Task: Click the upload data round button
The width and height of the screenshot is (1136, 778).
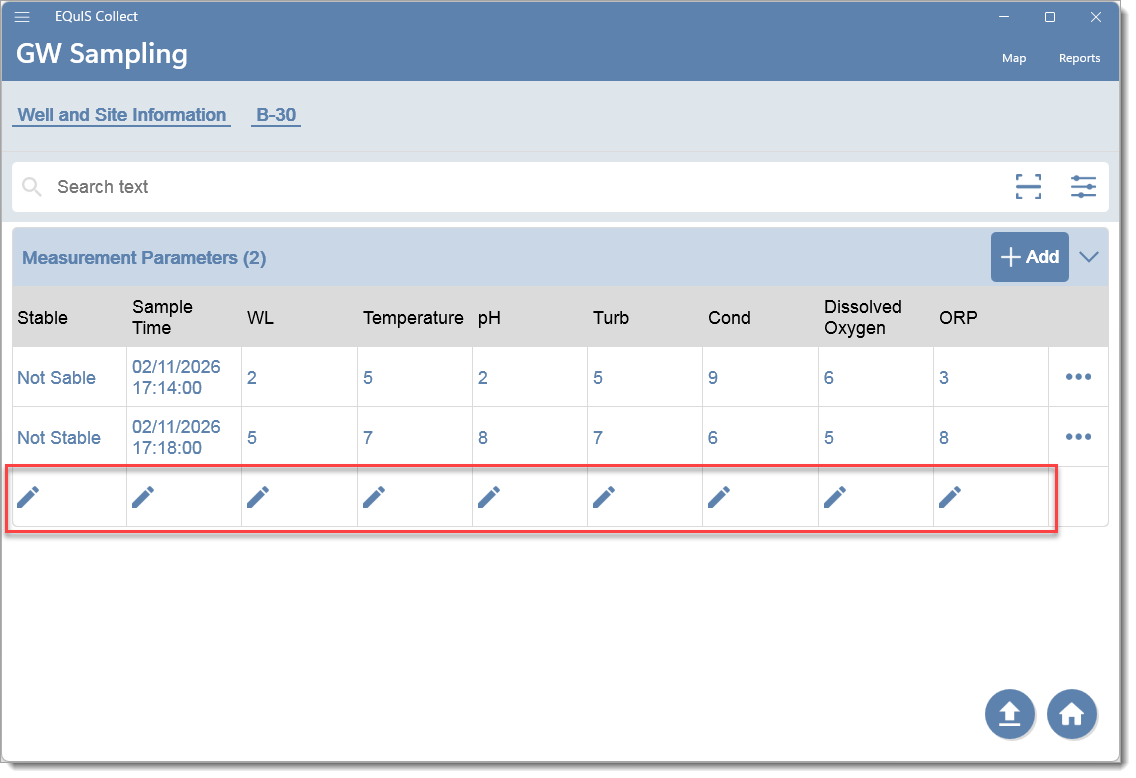Action: pos(1009,714)
